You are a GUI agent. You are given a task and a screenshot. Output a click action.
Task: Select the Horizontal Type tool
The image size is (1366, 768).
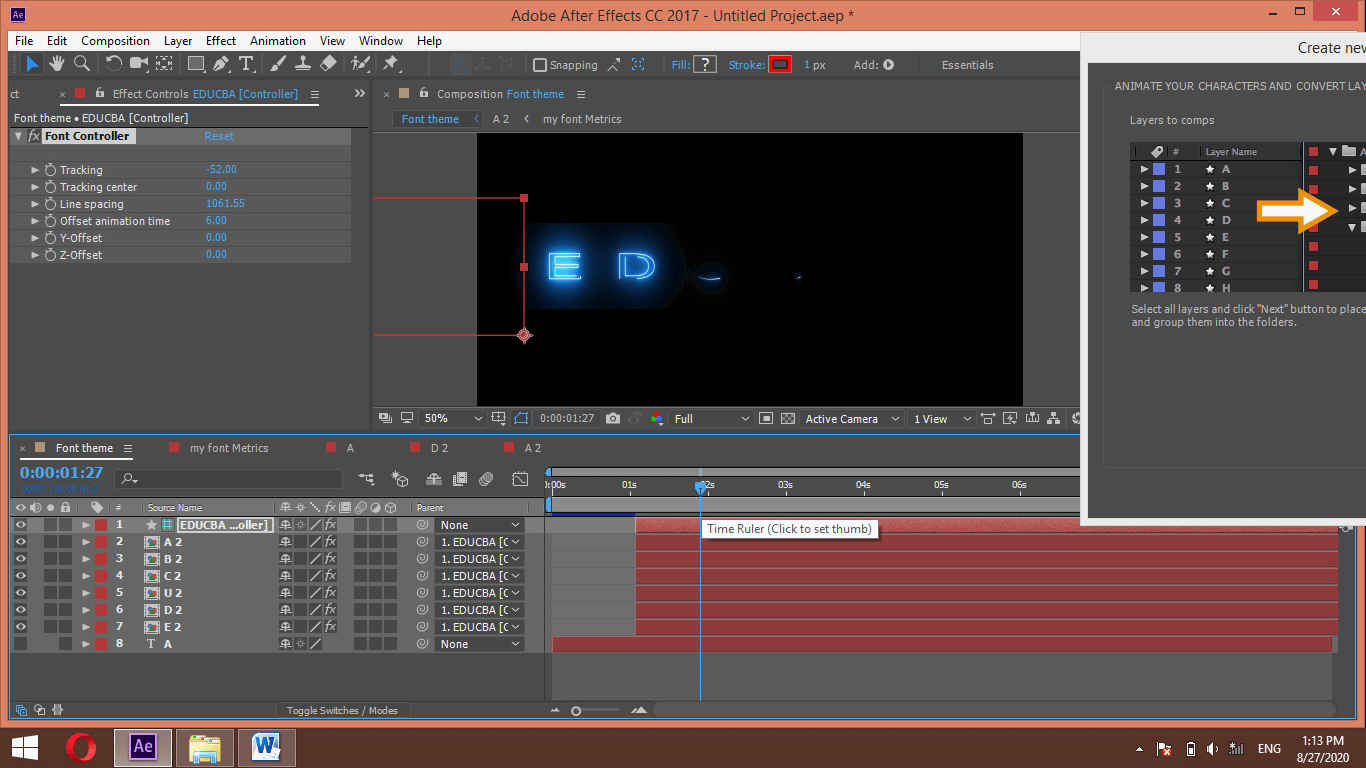click(x=246, y=64)
